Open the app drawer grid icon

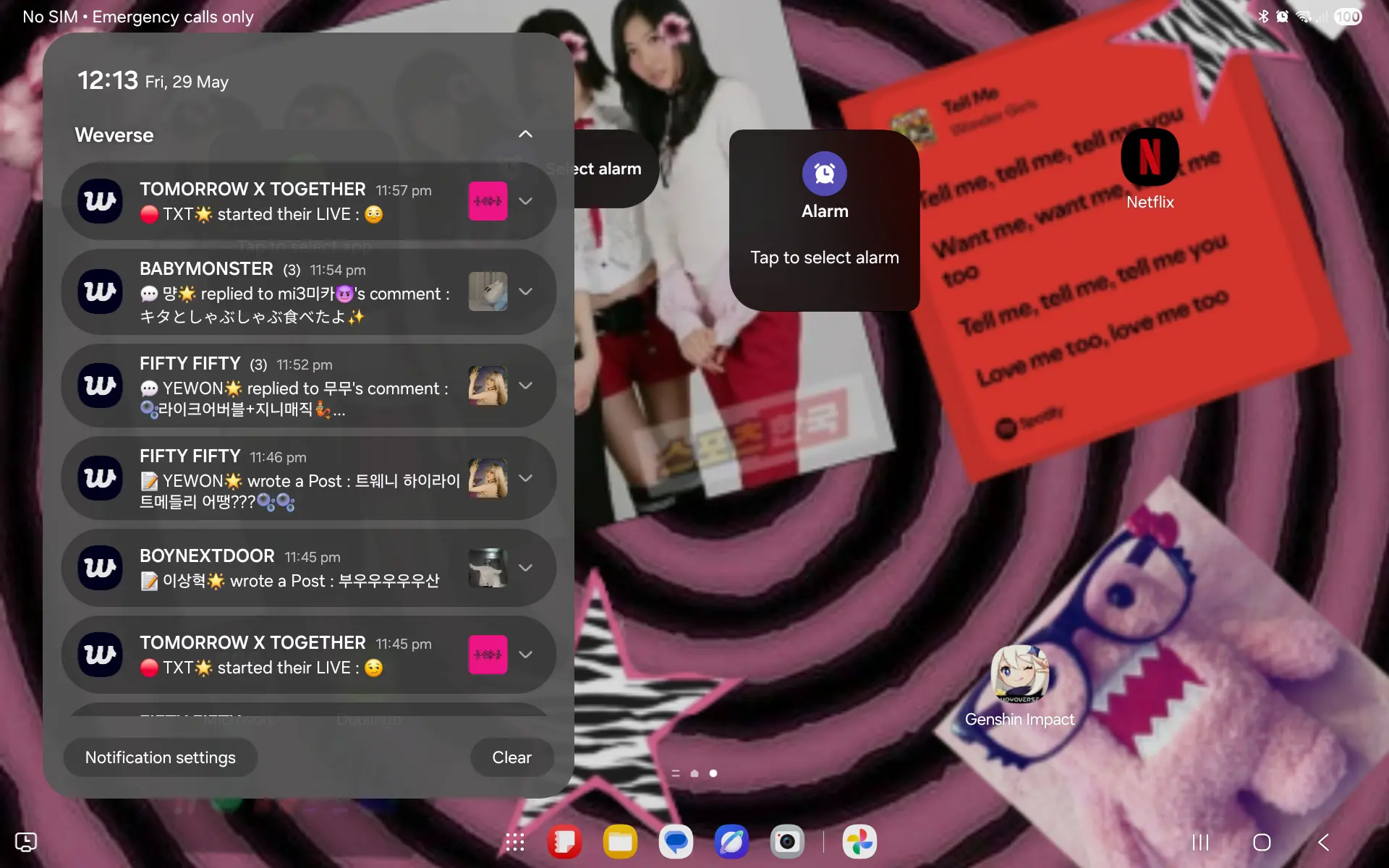click(x=515, y=842)
